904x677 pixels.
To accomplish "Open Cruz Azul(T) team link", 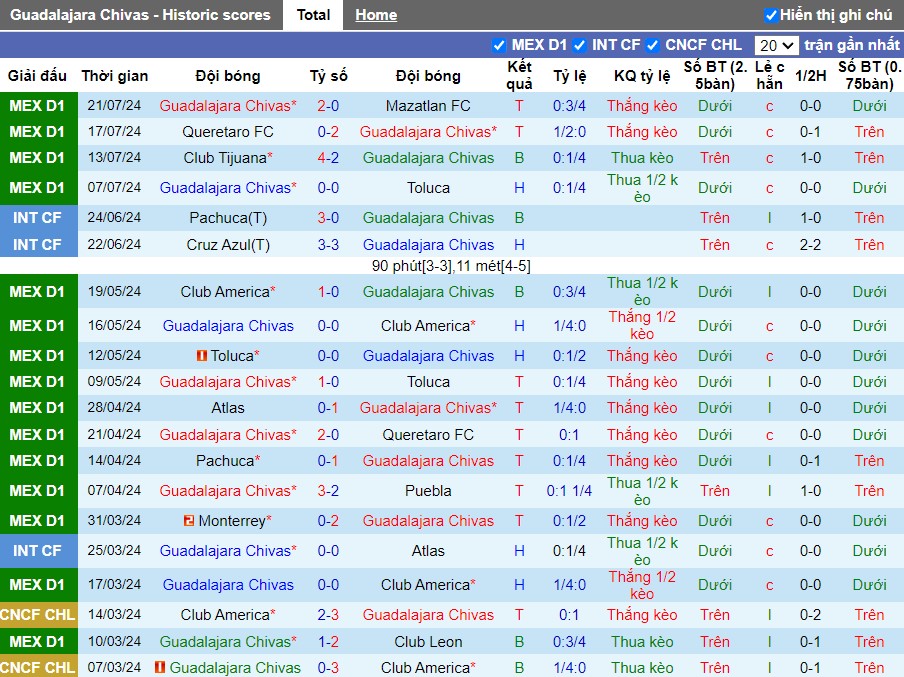I will (228, 245).
